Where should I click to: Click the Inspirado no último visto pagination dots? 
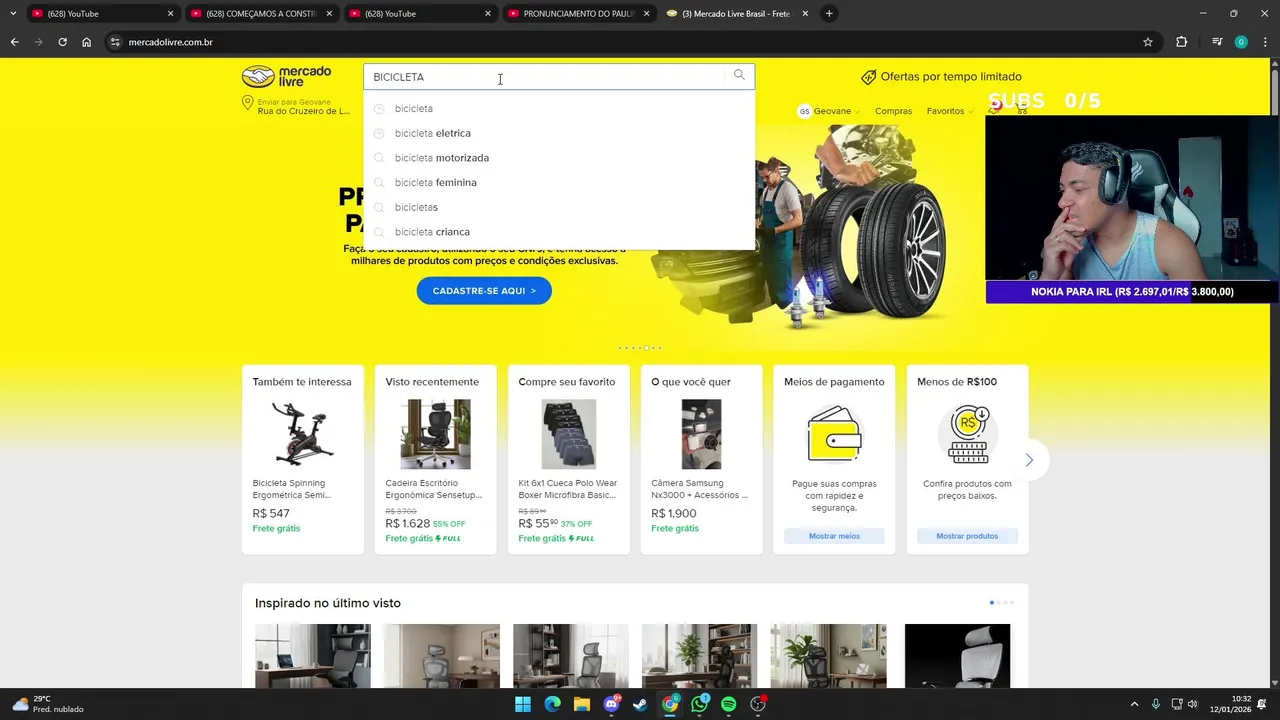[1001, 603]
